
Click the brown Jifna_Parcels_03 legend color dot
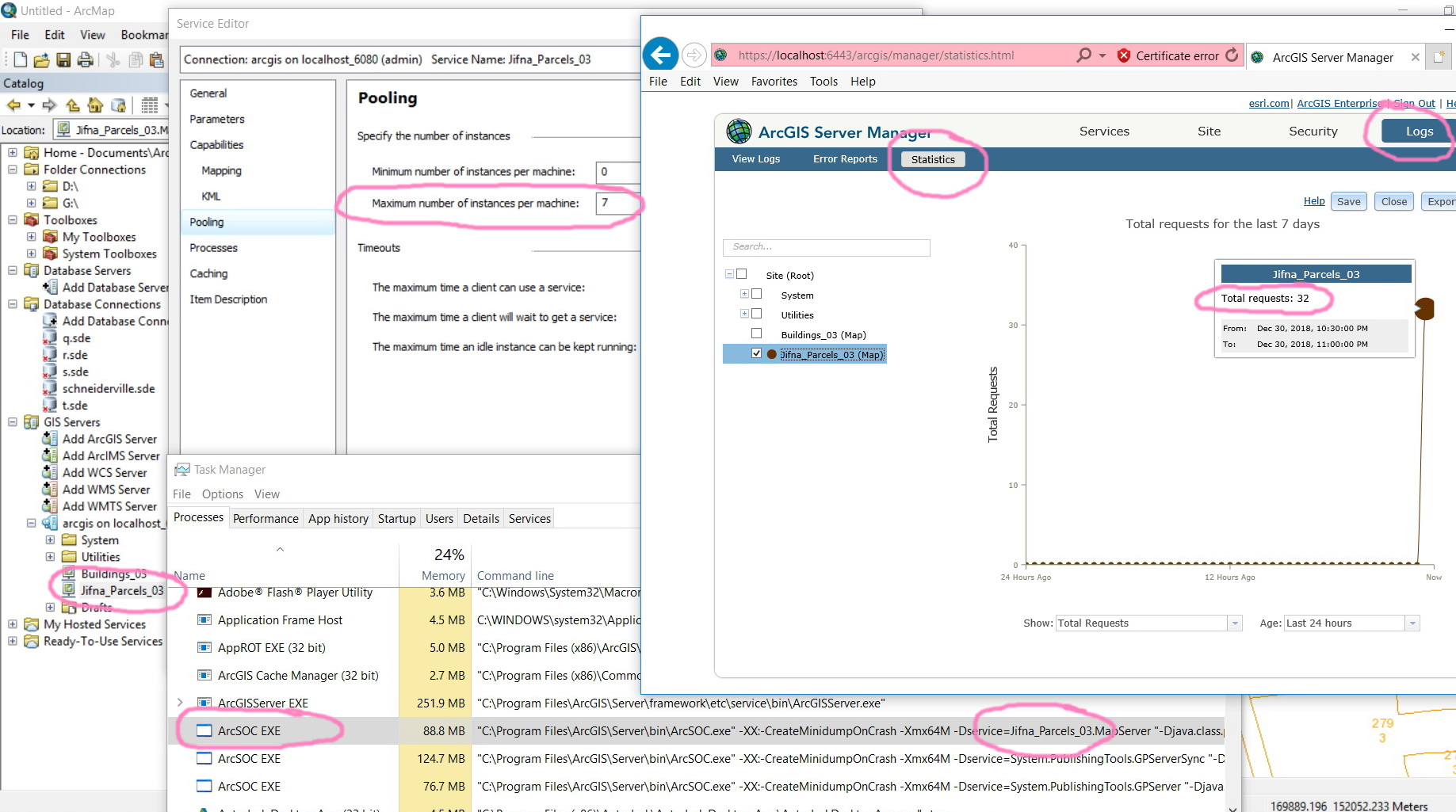771,354
